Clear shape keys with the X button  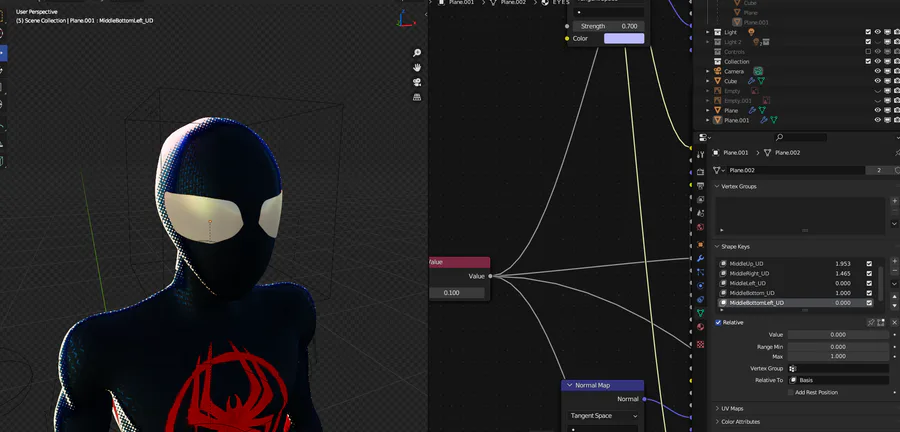point(894,323)
